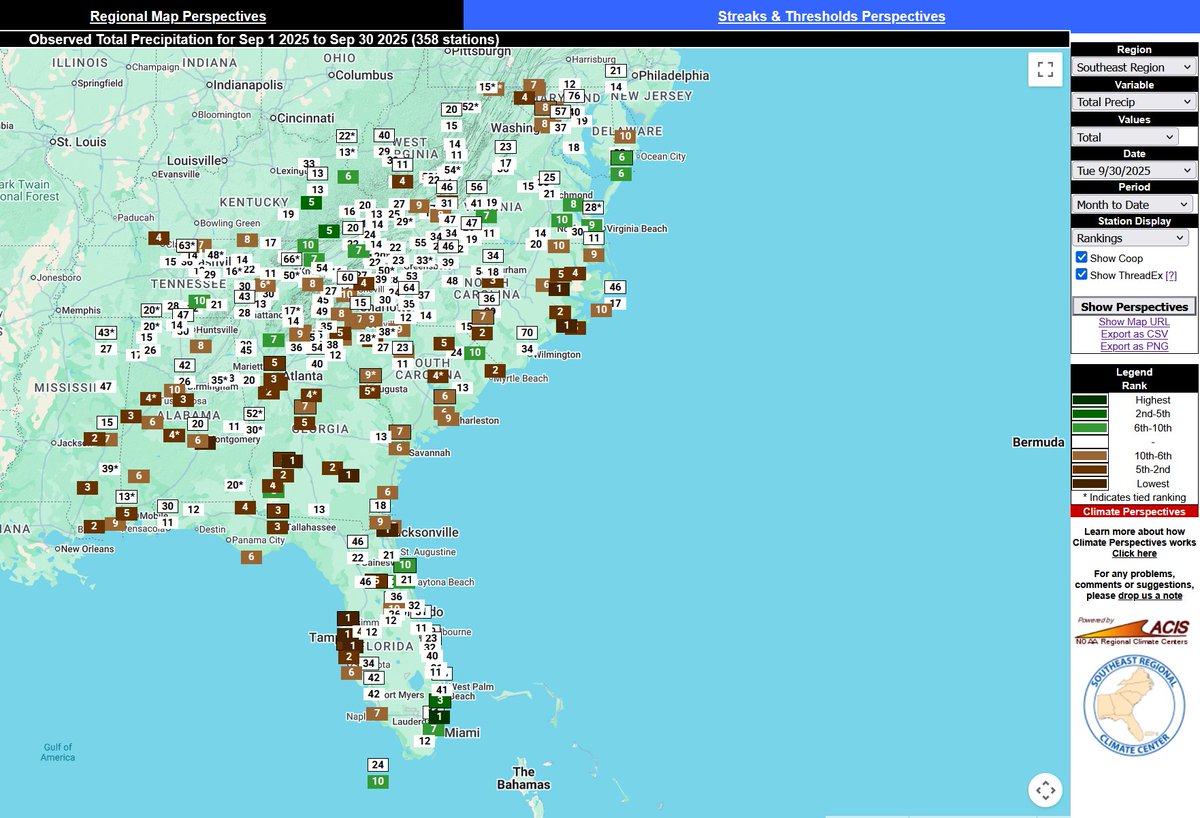The height and width of the screenshot is (818, 1200).
Task: Select the station marker labeled 56
Action: [477, 187]
